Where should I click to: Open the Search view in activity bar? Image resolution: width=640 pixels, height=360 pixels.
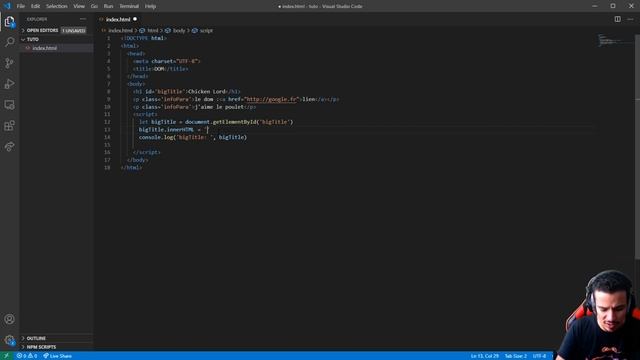[9, 42]
